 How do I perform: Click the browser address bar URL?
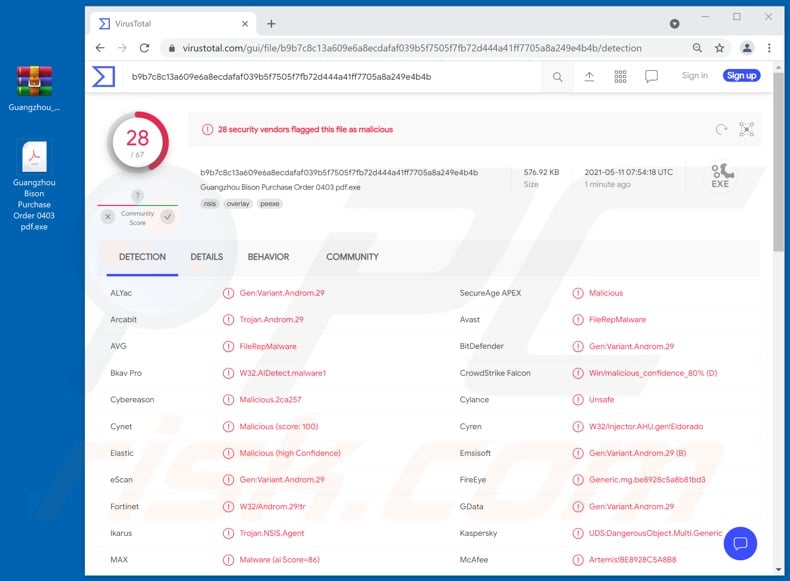(412, 48)
